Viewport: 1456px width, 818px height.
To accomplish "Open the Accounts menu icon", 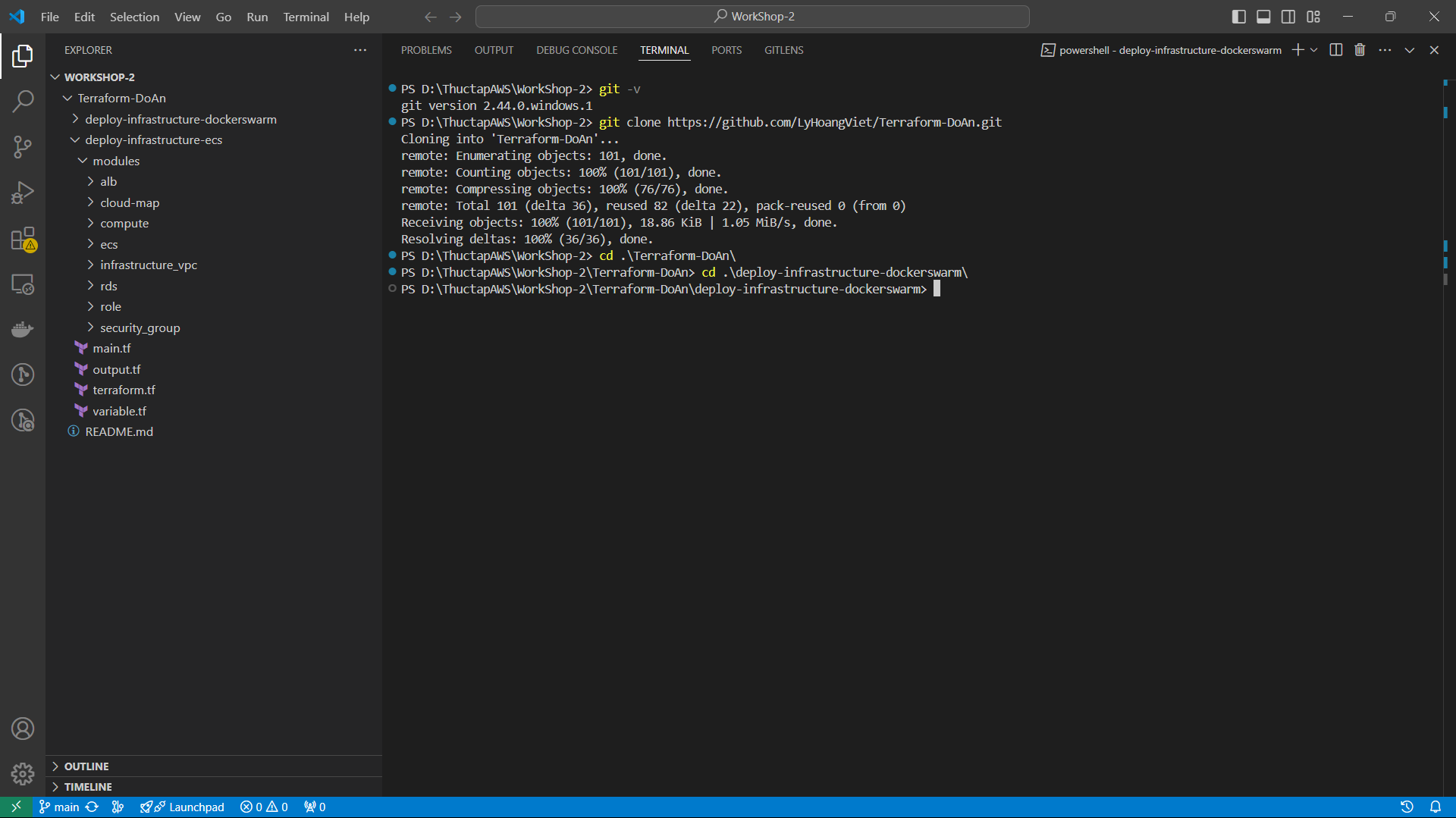I will (x=23, y=729).
